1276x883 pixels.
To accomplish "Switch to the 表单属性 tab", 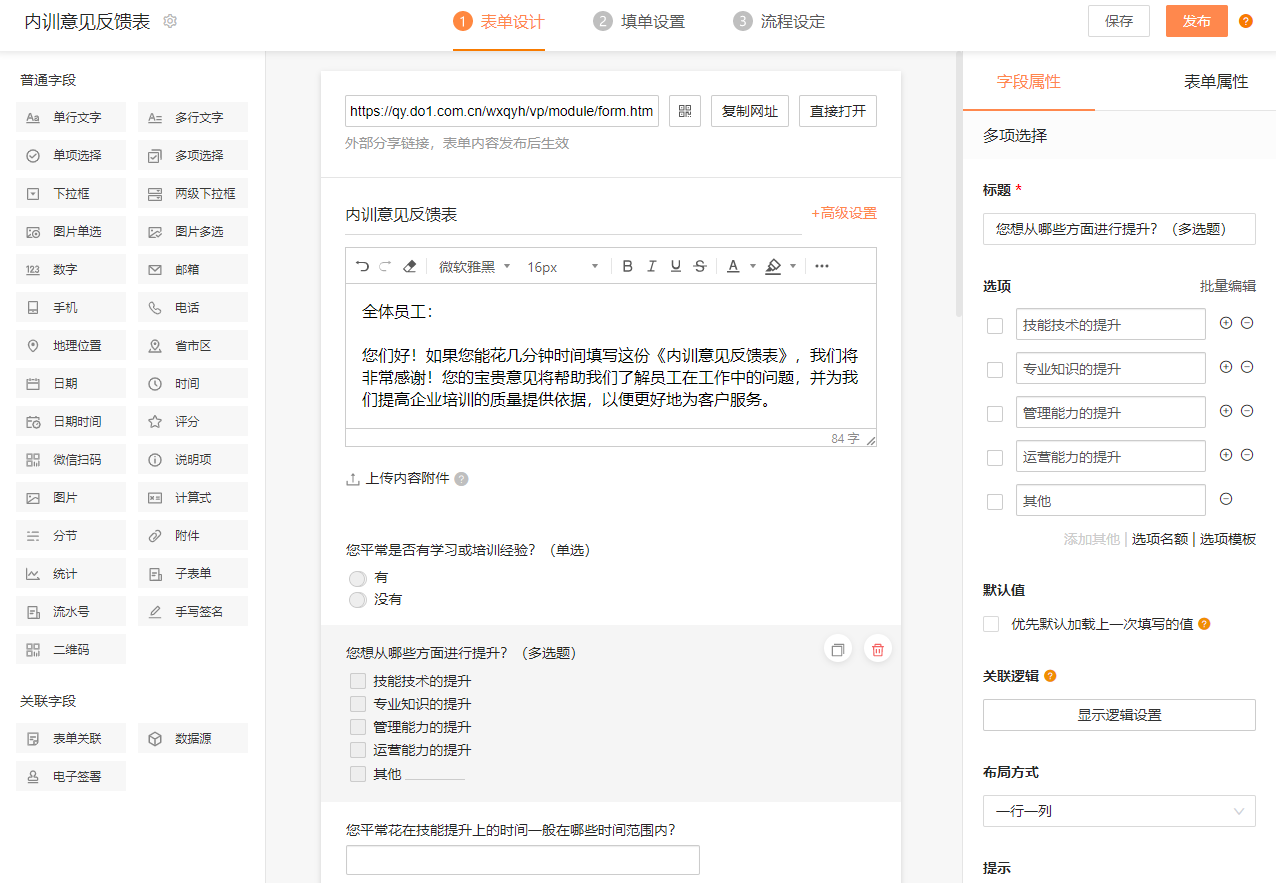I will click(1216, 82).
